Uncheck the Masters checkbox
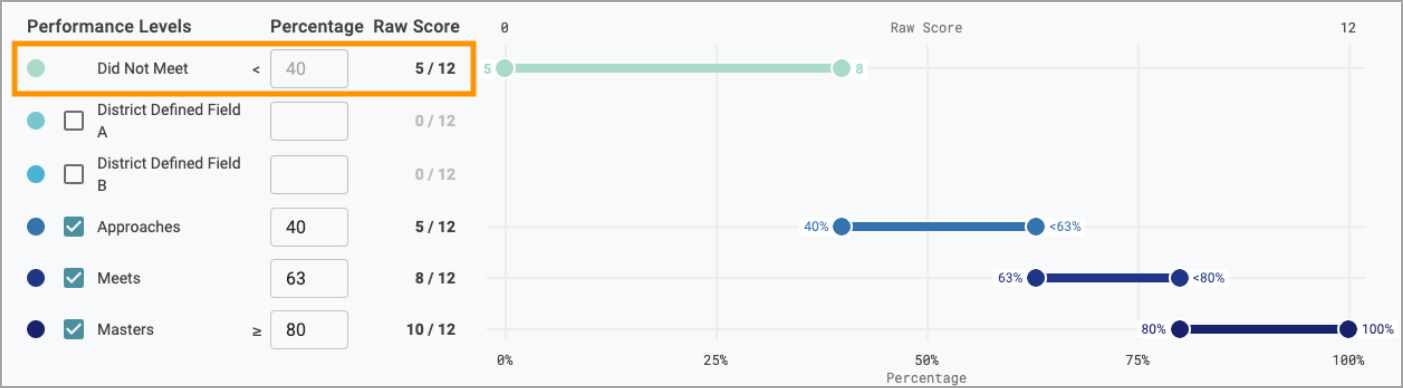The image size is (1403, 388). coord(74,329)
